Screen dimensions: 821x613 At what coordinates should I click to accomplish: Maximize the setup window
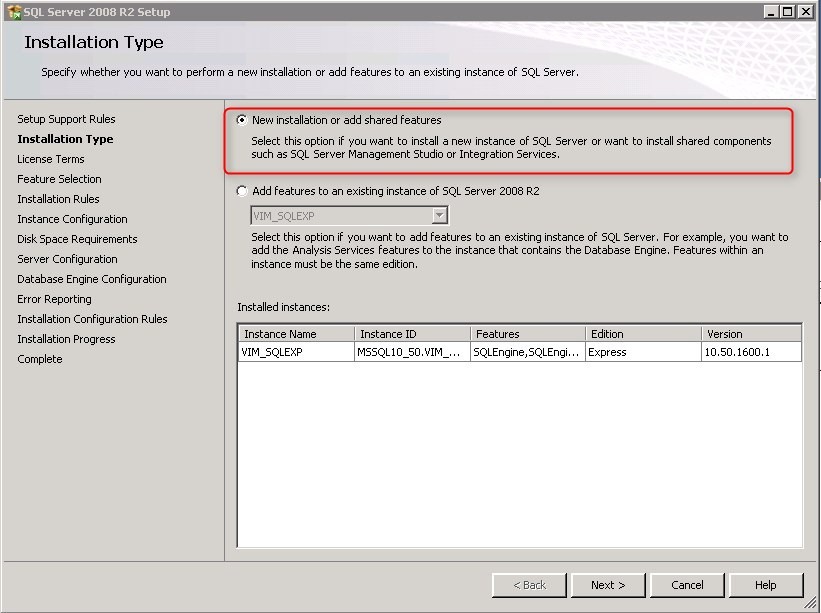[x=787, y=12]
